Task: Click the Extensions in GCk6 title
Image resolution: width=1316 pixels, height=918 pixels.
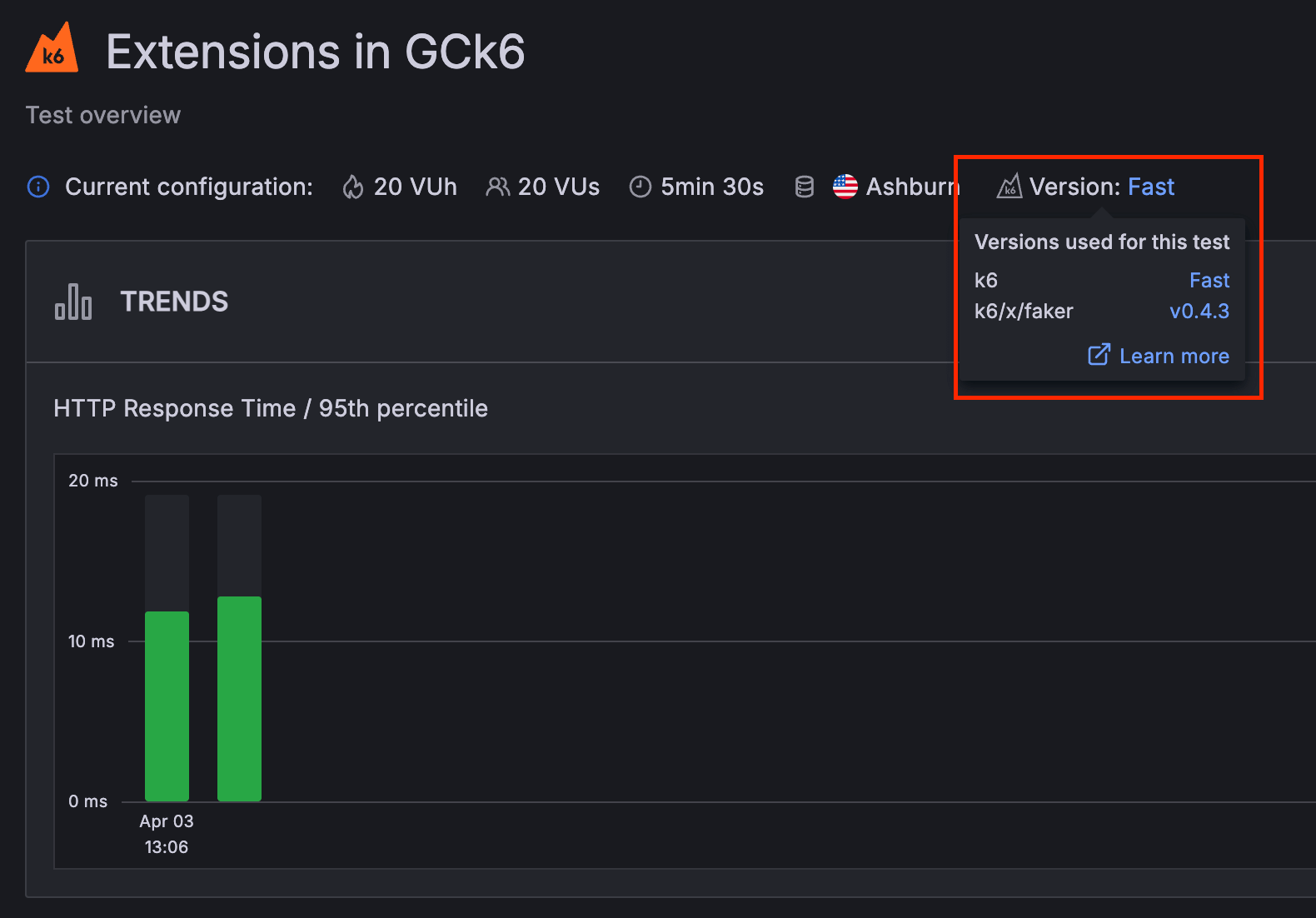Action: 315,50
